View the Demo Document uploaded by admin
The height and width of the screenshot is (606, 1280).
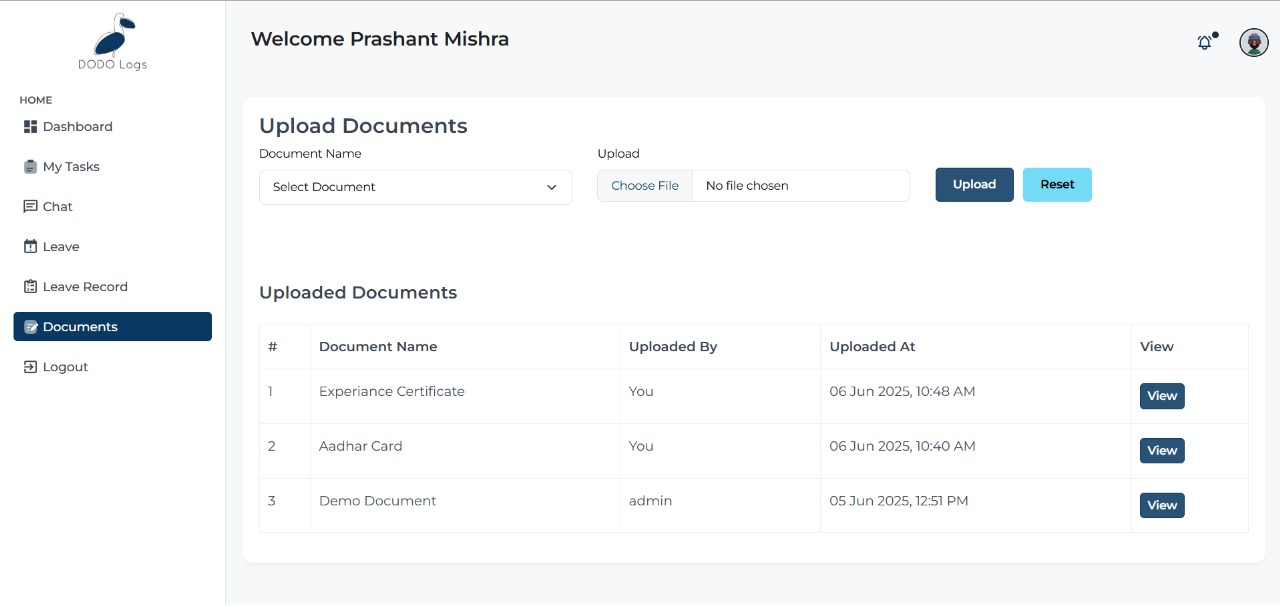(x=1161, y=505)
